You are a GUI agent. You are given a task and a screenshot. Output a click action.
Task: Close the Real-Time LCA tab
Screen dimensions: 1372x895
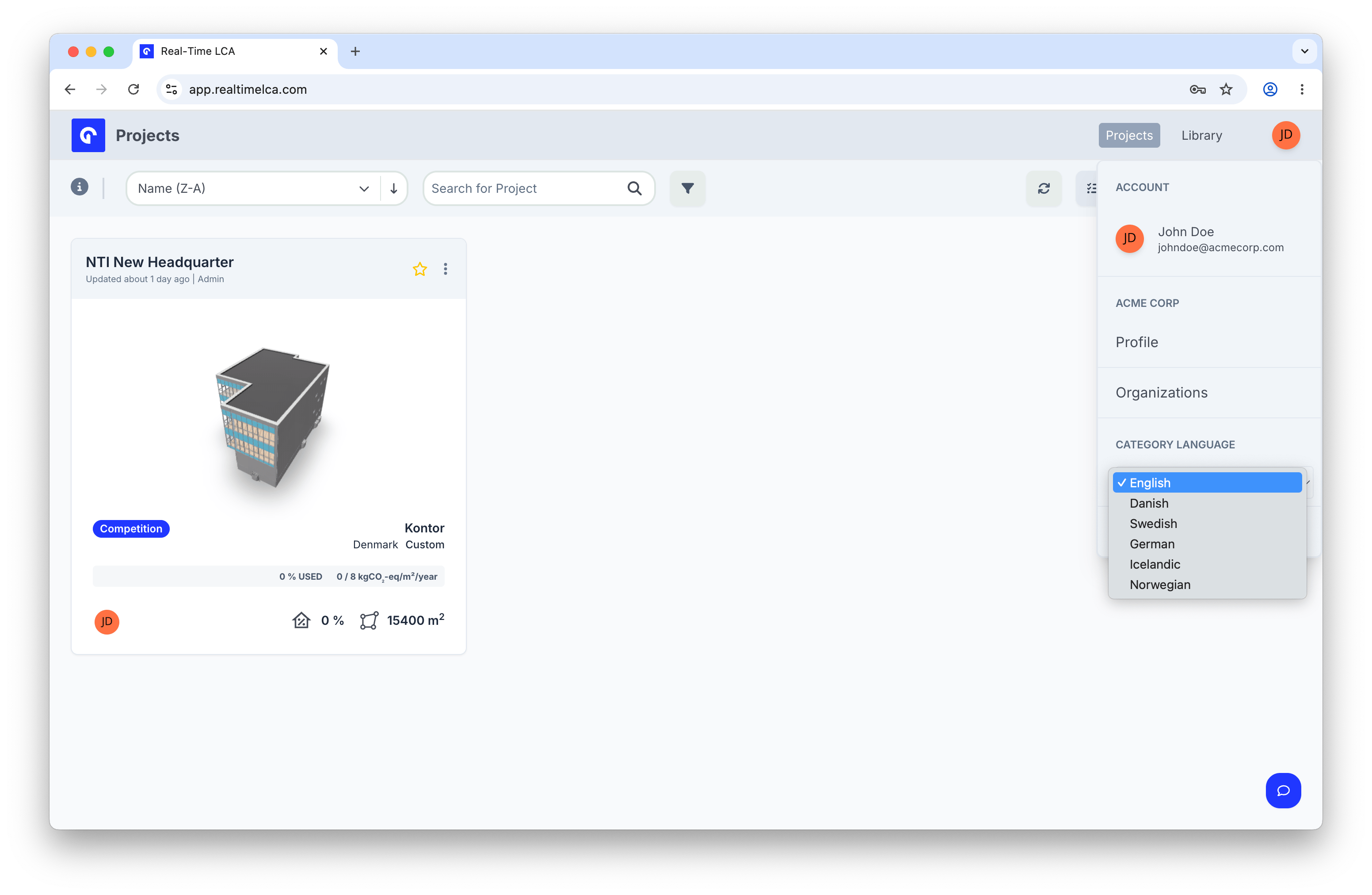[x=324, y=51]
